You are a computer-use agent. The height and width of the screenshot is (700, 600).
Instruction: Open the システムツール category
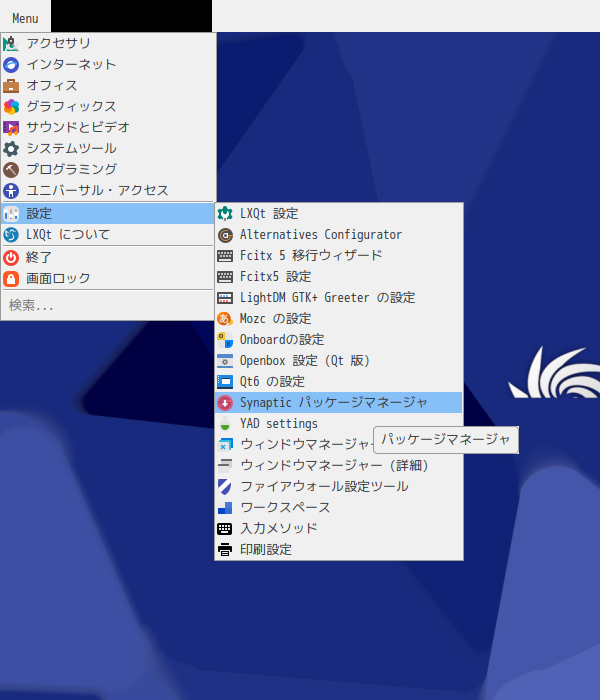coord(108,149)
